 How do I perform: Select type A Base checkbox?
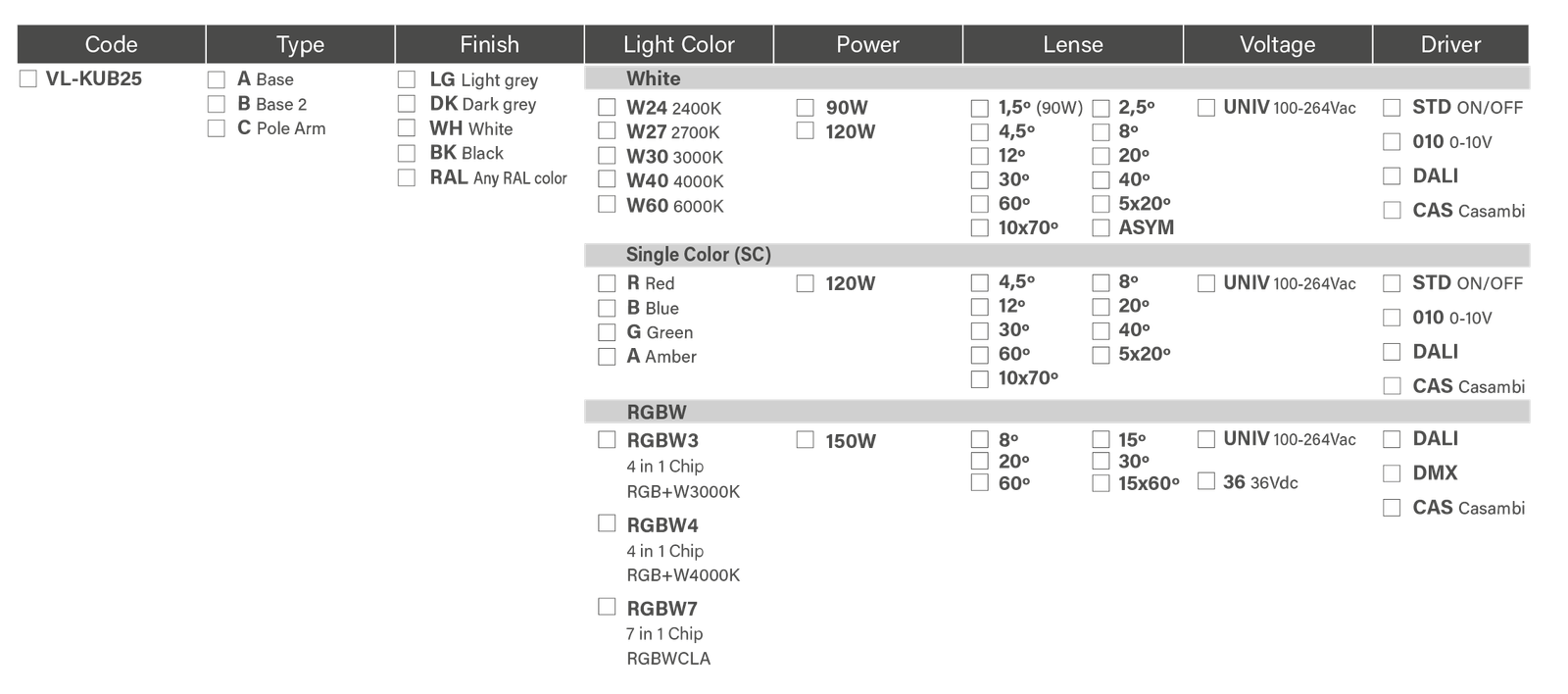pyautogui.click(x=216, y=80)
